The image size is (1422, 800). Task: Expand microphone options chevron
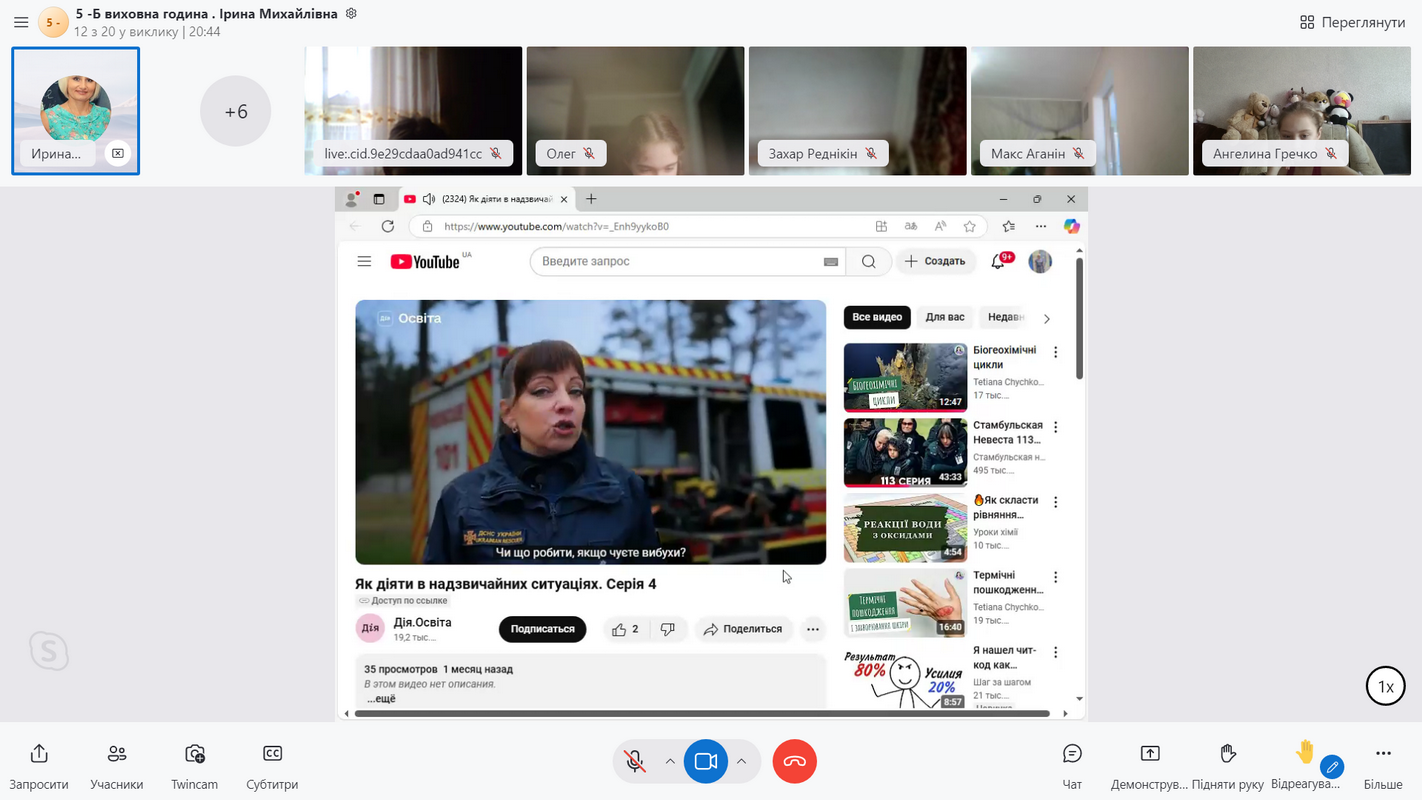(669, 762)
